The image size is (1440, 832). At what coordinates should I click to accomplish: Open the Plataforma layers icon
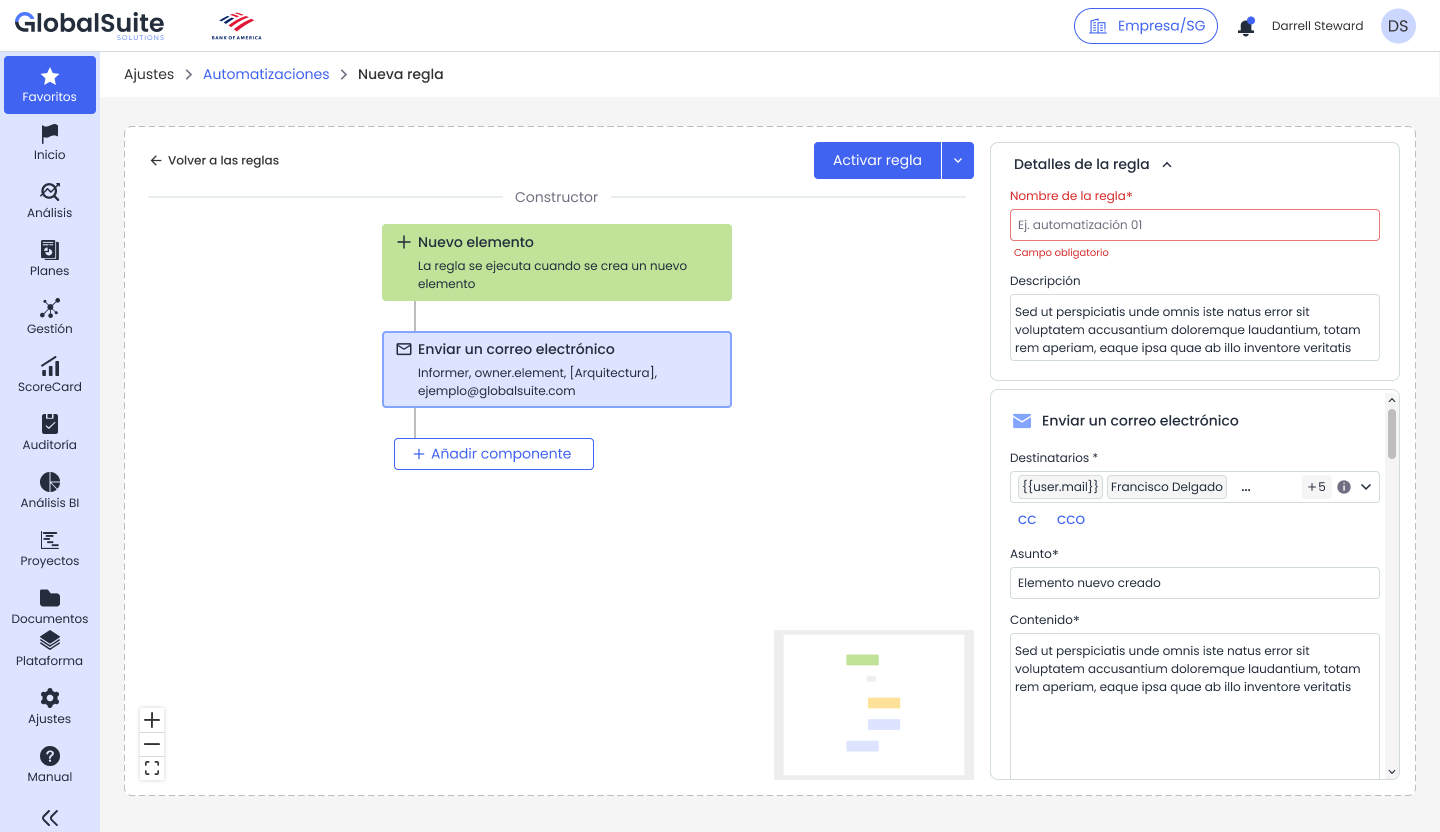50,640
